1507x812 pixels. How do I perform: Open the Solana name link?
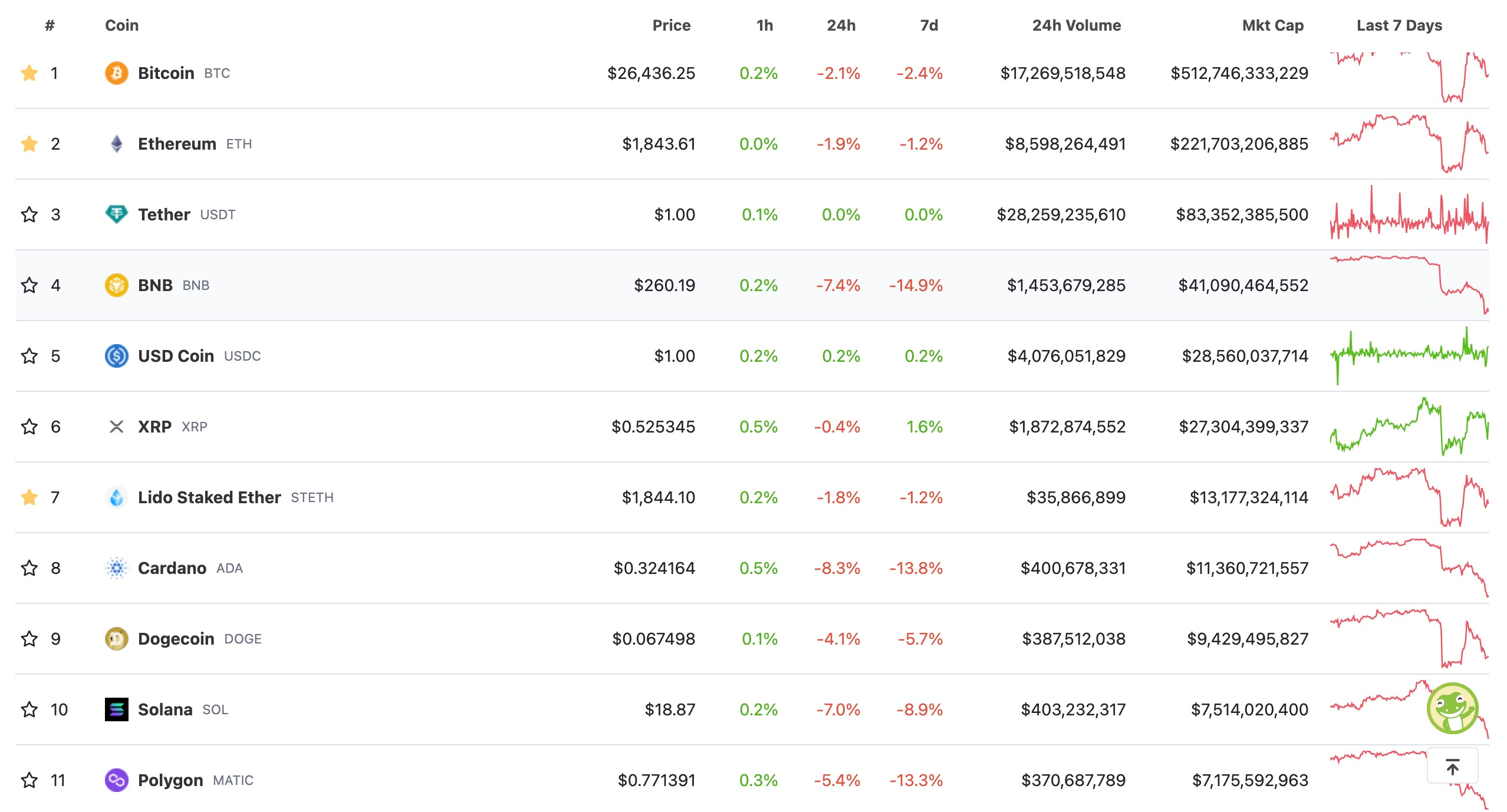pyautogui.click(x=165, y=709)
